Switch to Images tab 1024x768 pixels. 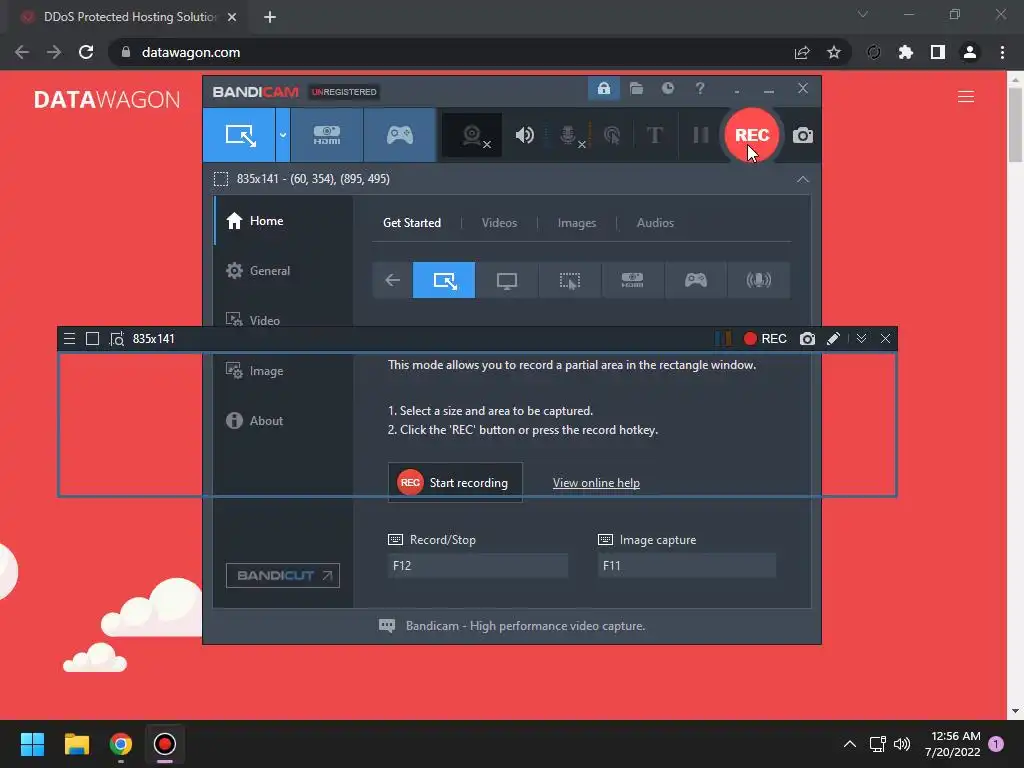pos(577,223)
